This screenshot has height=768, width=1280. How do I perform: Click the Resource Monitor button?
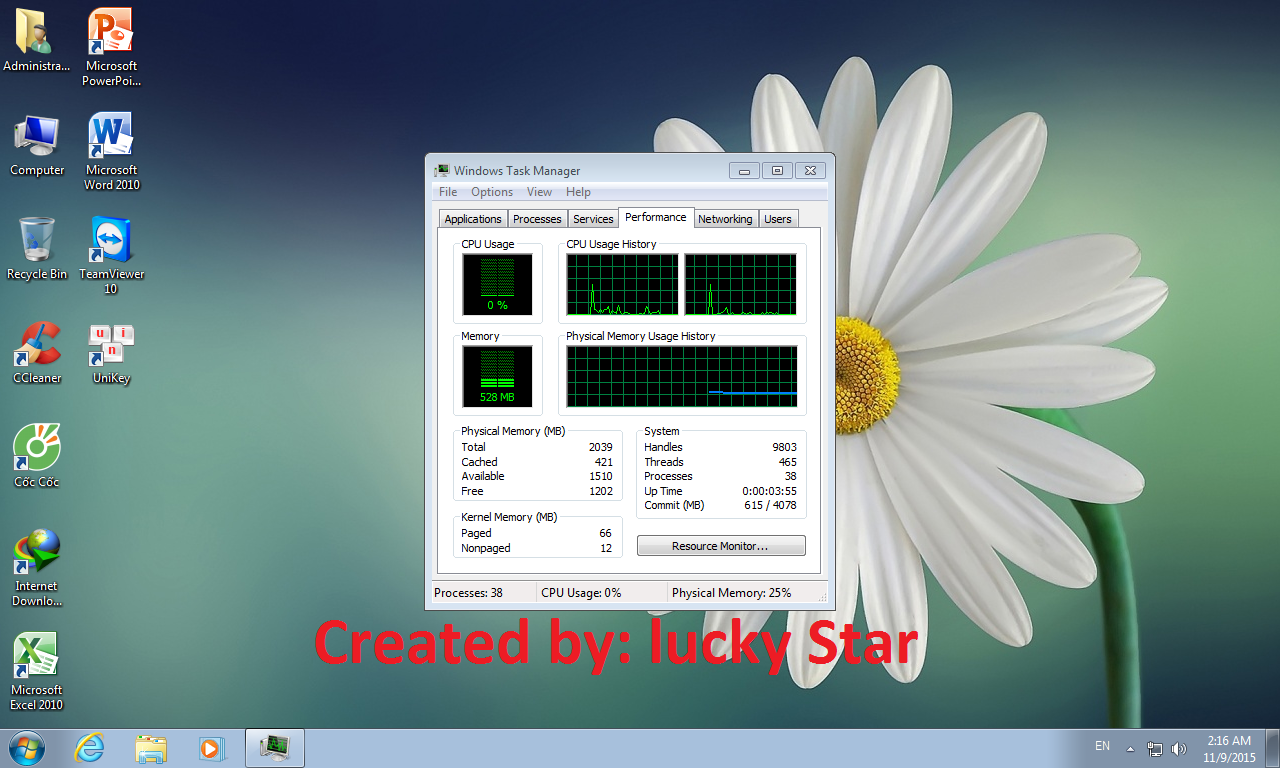tap(721, 546)
